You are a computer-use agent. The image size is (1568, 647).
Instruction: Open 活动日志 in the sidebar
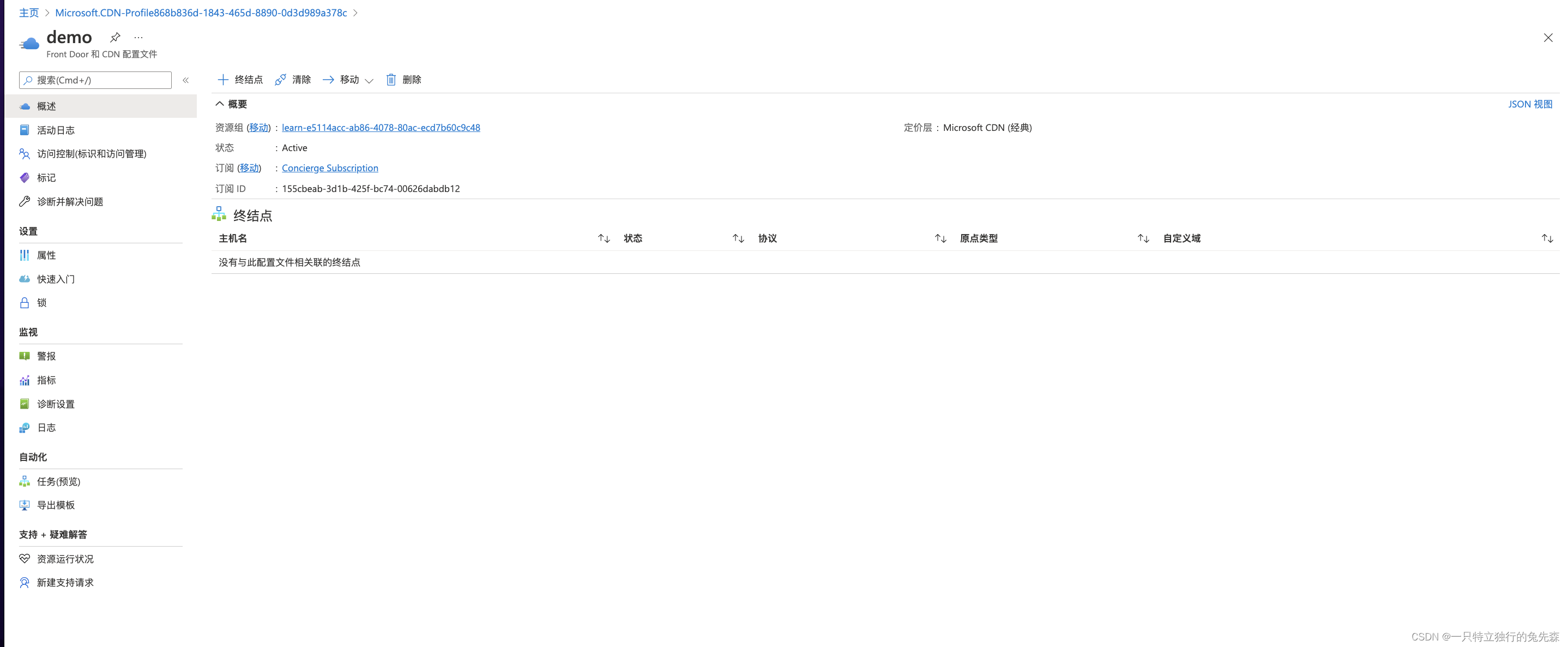pos(56,130)
